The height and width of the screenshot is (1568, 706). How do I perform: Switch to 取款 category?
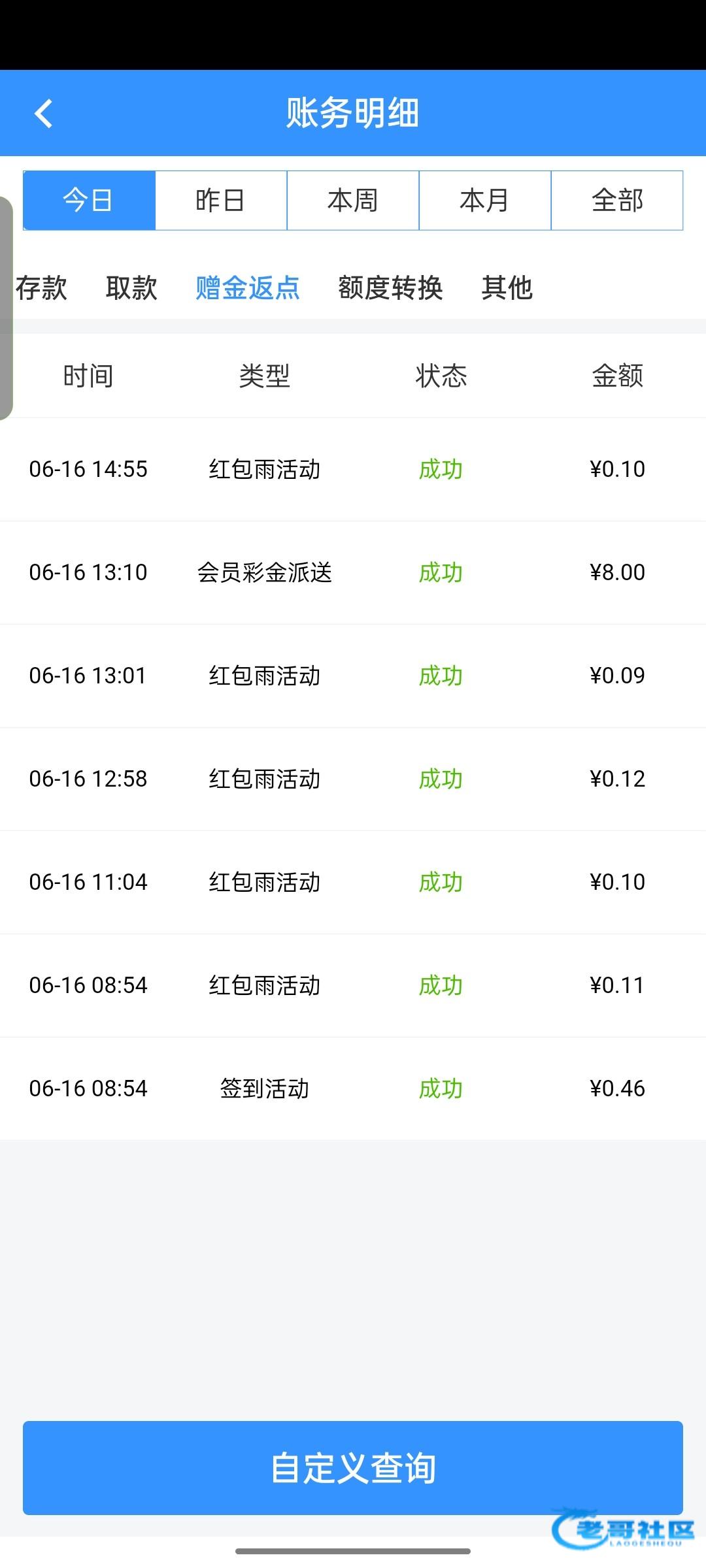[x=131, y=287]
